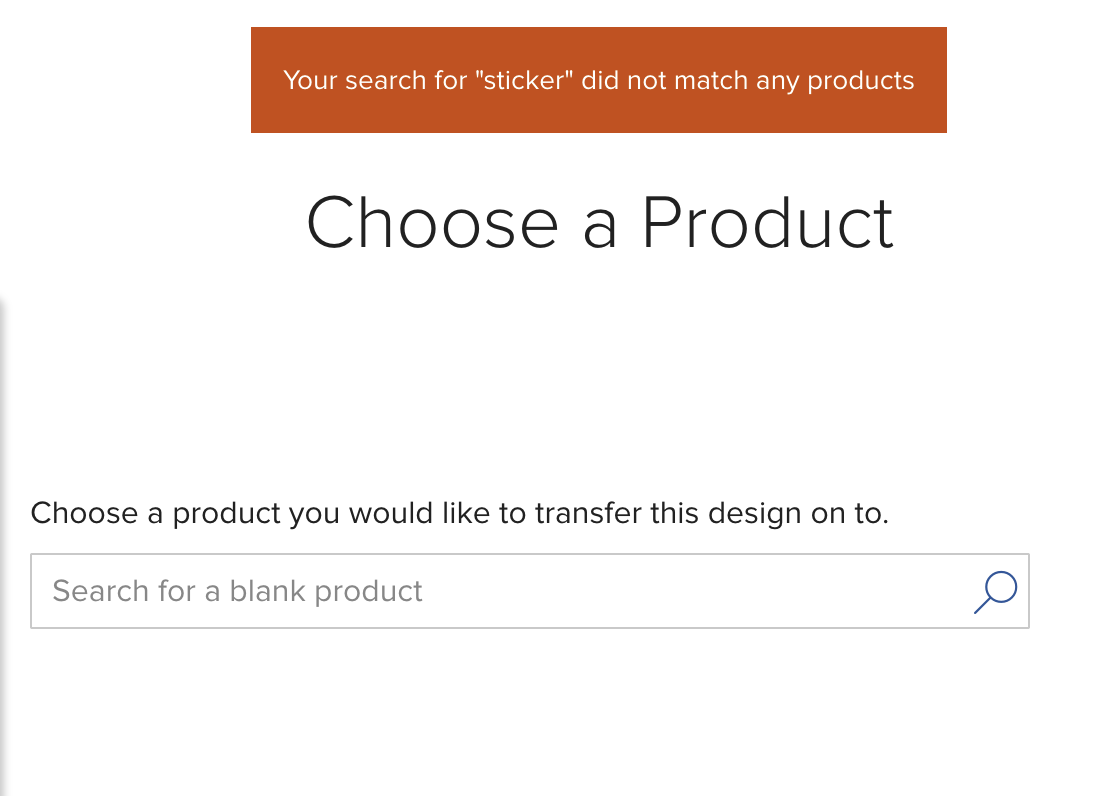Click the gray shadowed panel edge on the left

pos(3,541)
